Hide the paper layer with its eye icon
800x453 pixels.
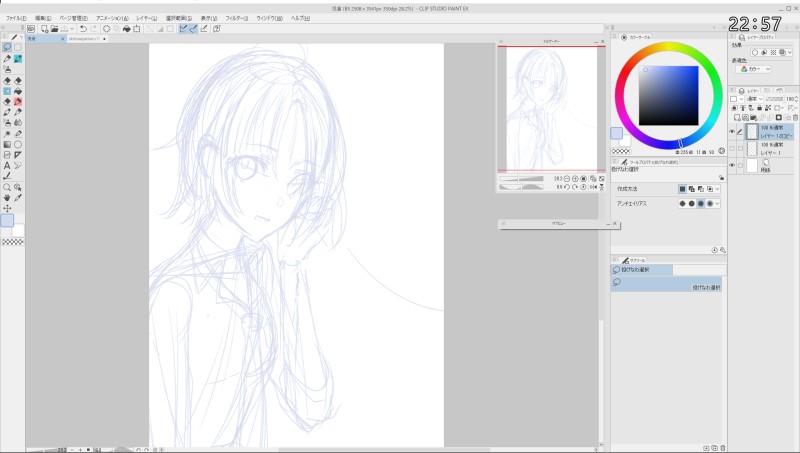(x=732, y=165)
